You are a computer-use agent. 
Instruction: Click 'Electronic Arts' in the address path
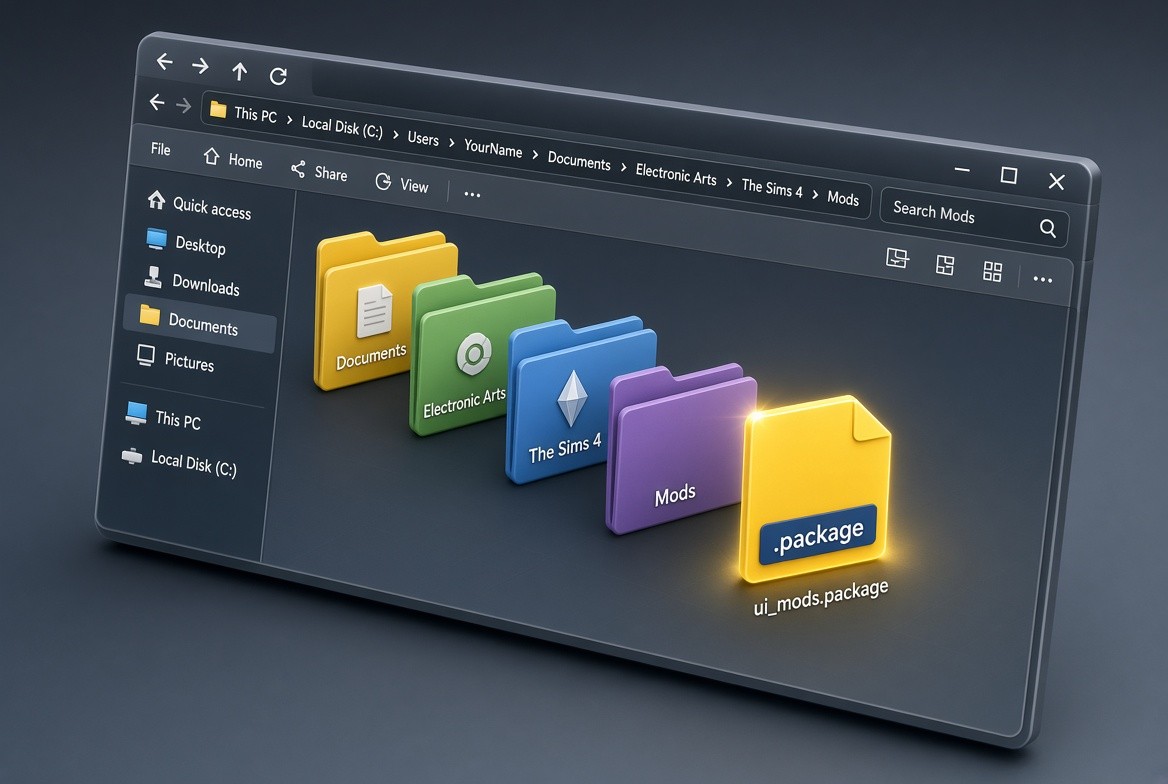coord(676,175)
